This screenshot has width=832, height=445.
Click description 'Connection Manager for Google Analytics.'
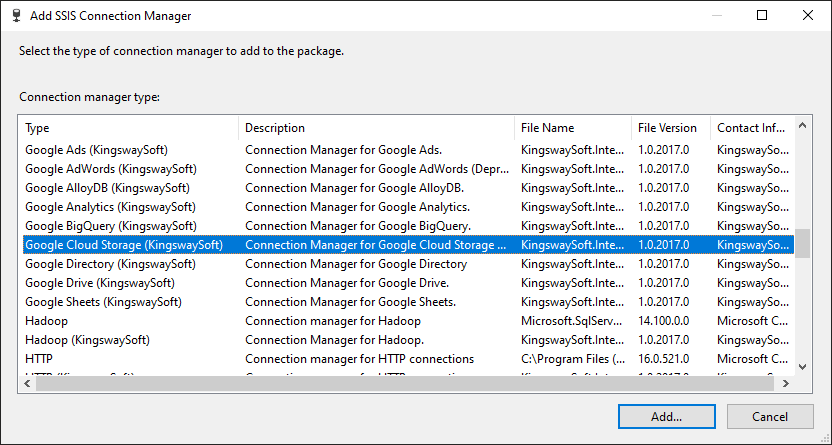[357, 207]
